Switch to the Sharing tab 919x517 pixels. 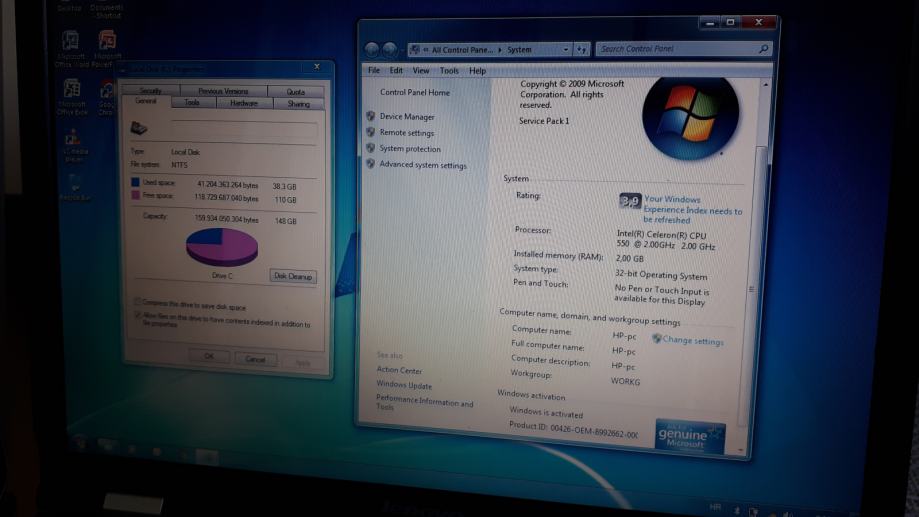click(x=298, y=104)
